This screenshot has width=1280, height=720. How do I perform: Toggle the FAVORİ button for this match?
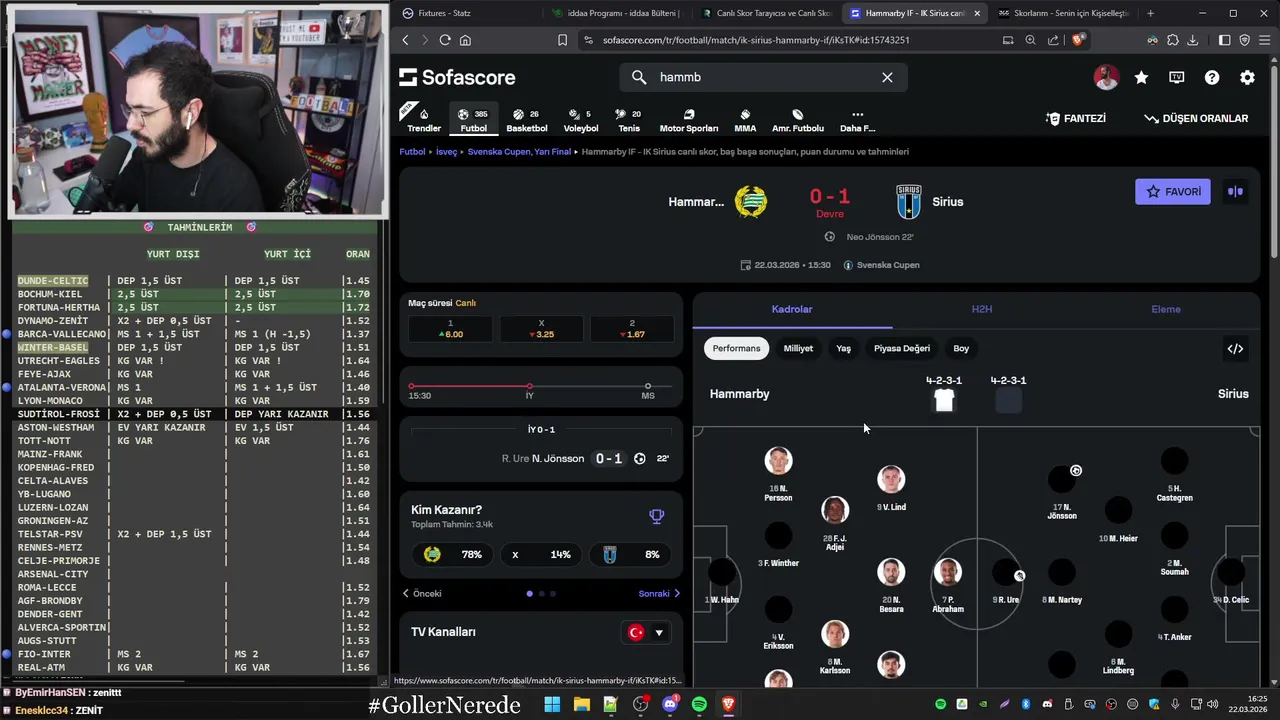pos(1173,192)
